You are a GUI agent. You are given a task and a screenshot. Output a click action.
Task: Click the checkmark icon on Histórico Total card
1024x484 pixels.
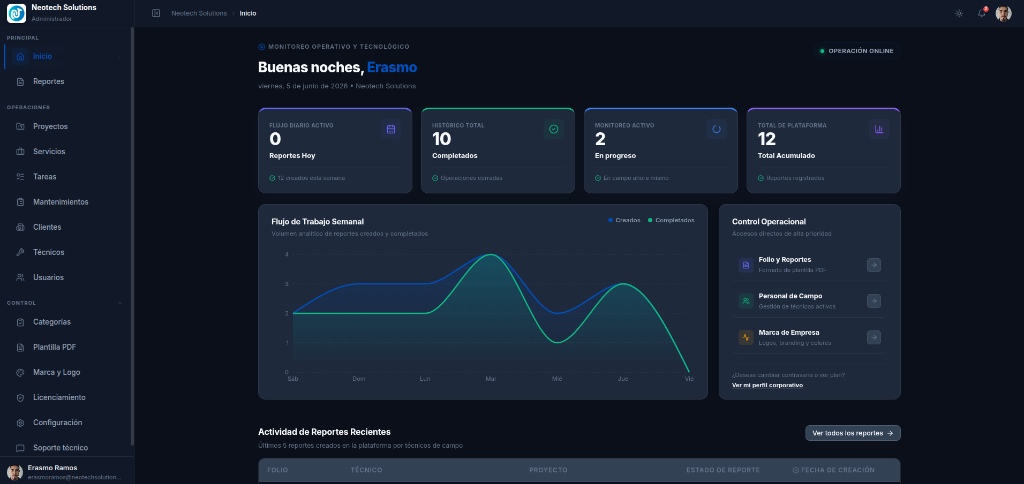554,129
